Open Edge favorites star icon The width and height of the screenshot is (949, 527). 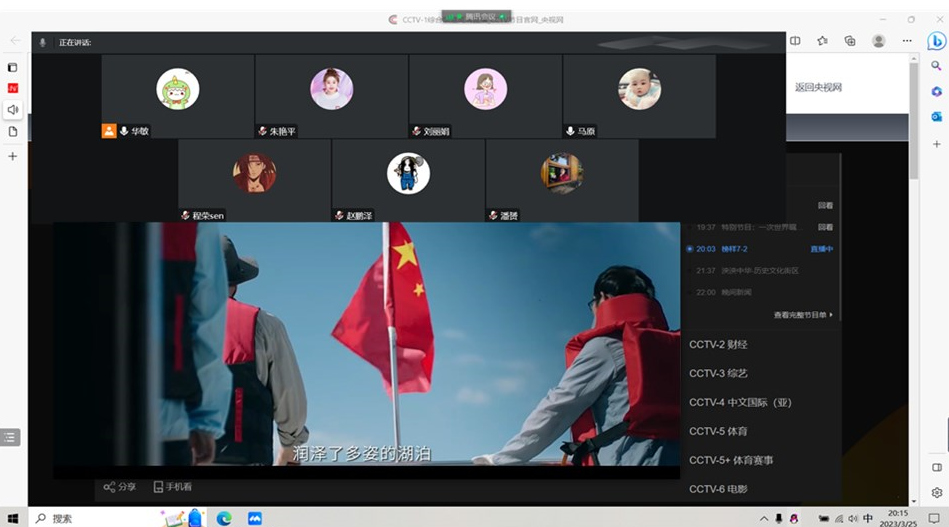tap(822, 41)
